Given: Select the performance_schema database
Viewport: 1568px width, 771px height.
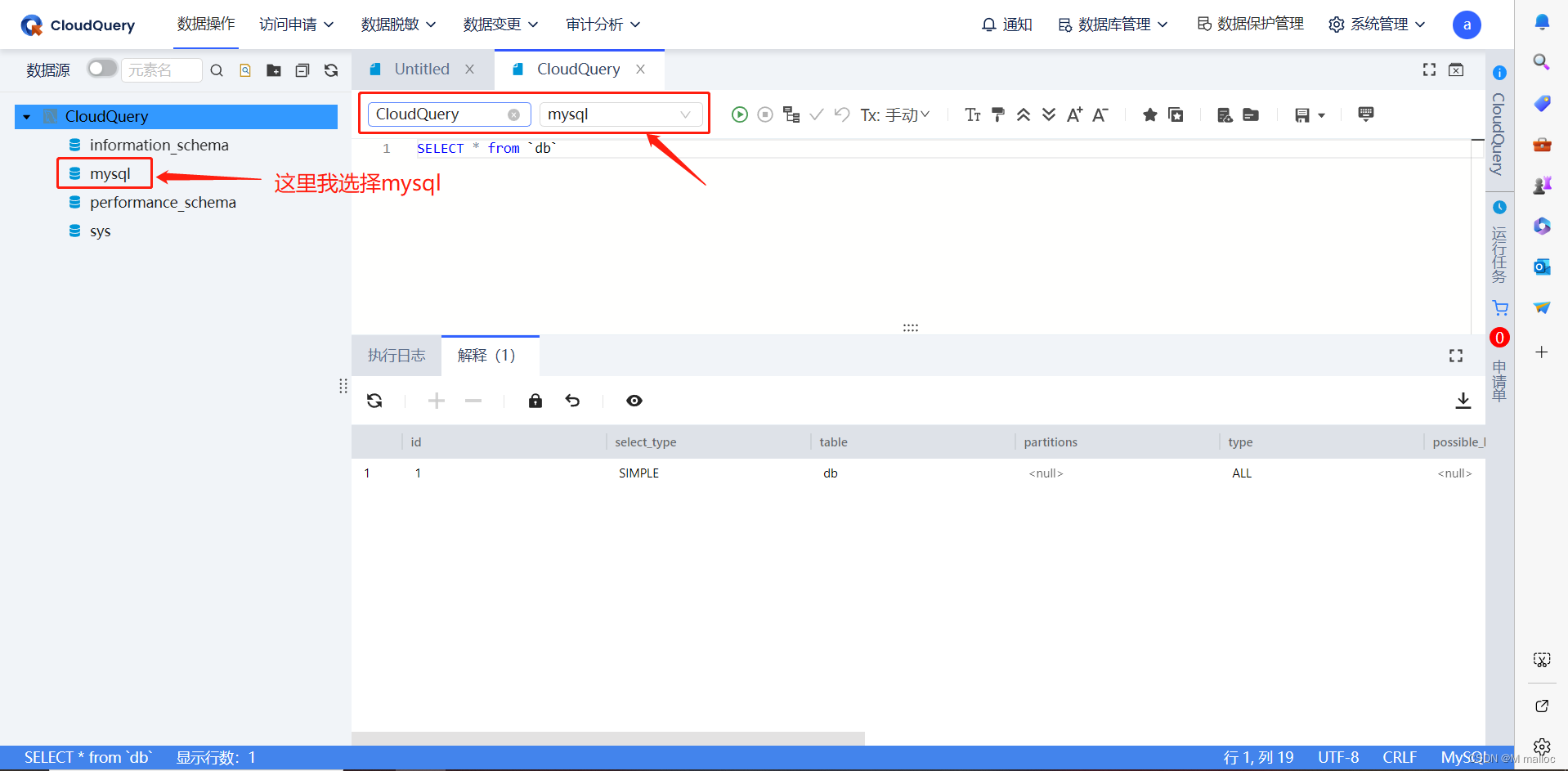Looking at the screenshot, I should 163,203.
